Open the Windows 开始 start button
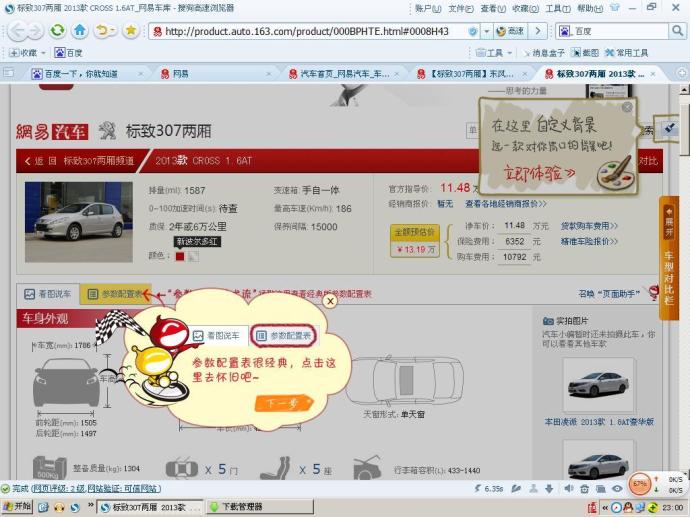 pos(17,507)
